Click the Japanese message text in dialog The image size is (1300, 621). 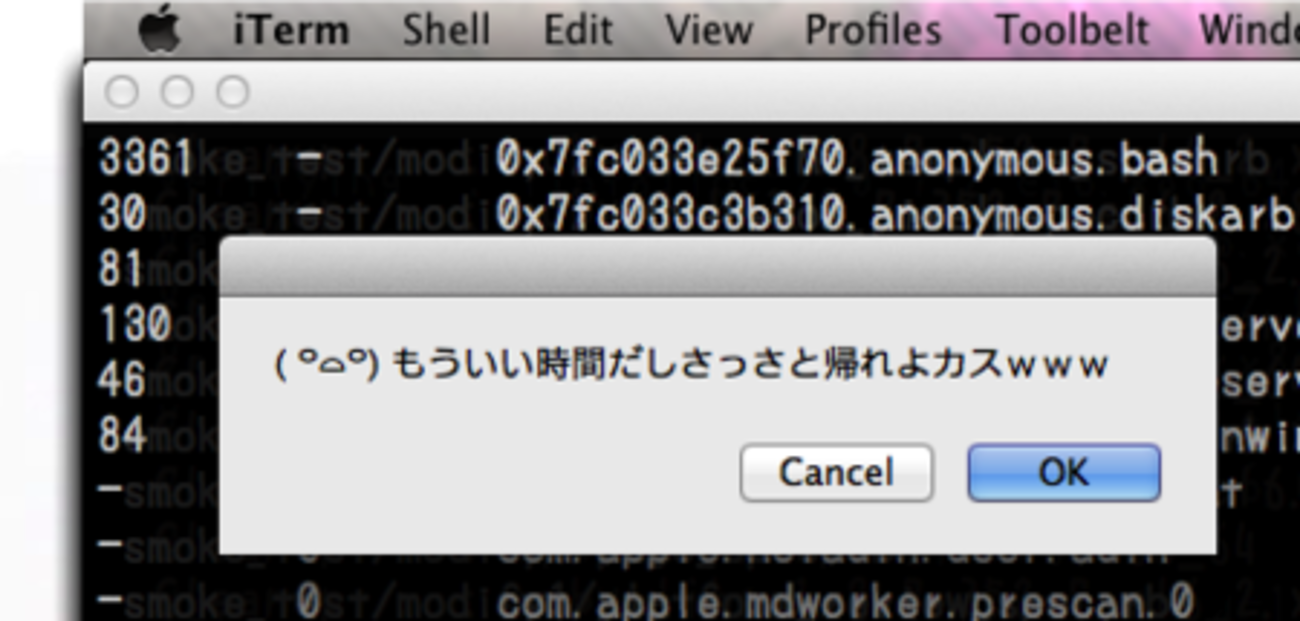point(692,365)
